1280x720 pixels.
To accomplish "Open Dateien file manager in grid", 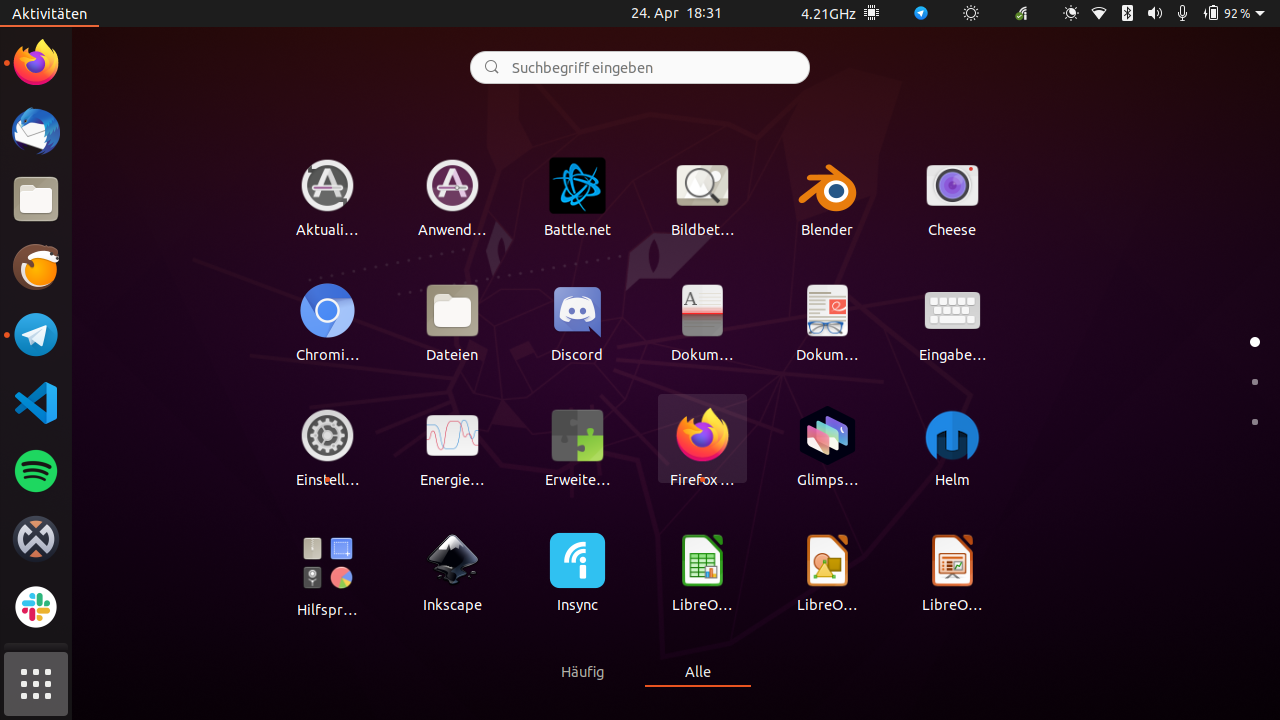I will click(452, 322).
